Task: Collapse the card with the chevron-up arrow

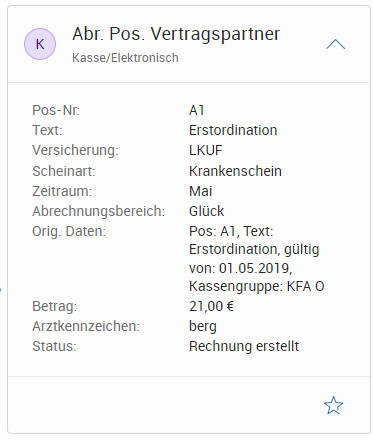Action: coord(335,44)
